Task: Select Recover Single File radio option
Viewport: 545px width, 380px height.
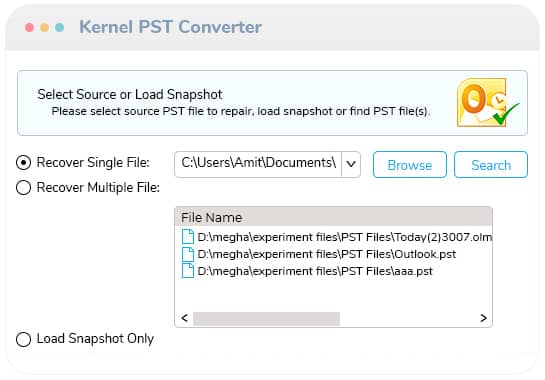Action: [x=24, y=163]
